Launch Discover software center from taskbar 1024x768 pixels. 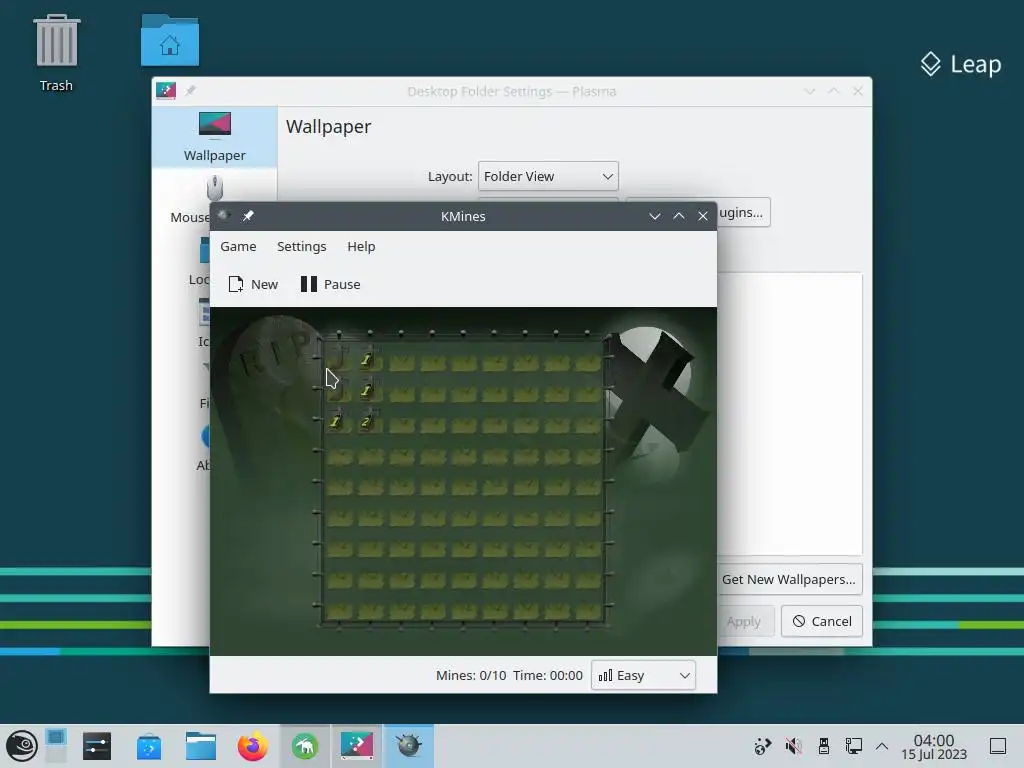(x=149, y=746)
